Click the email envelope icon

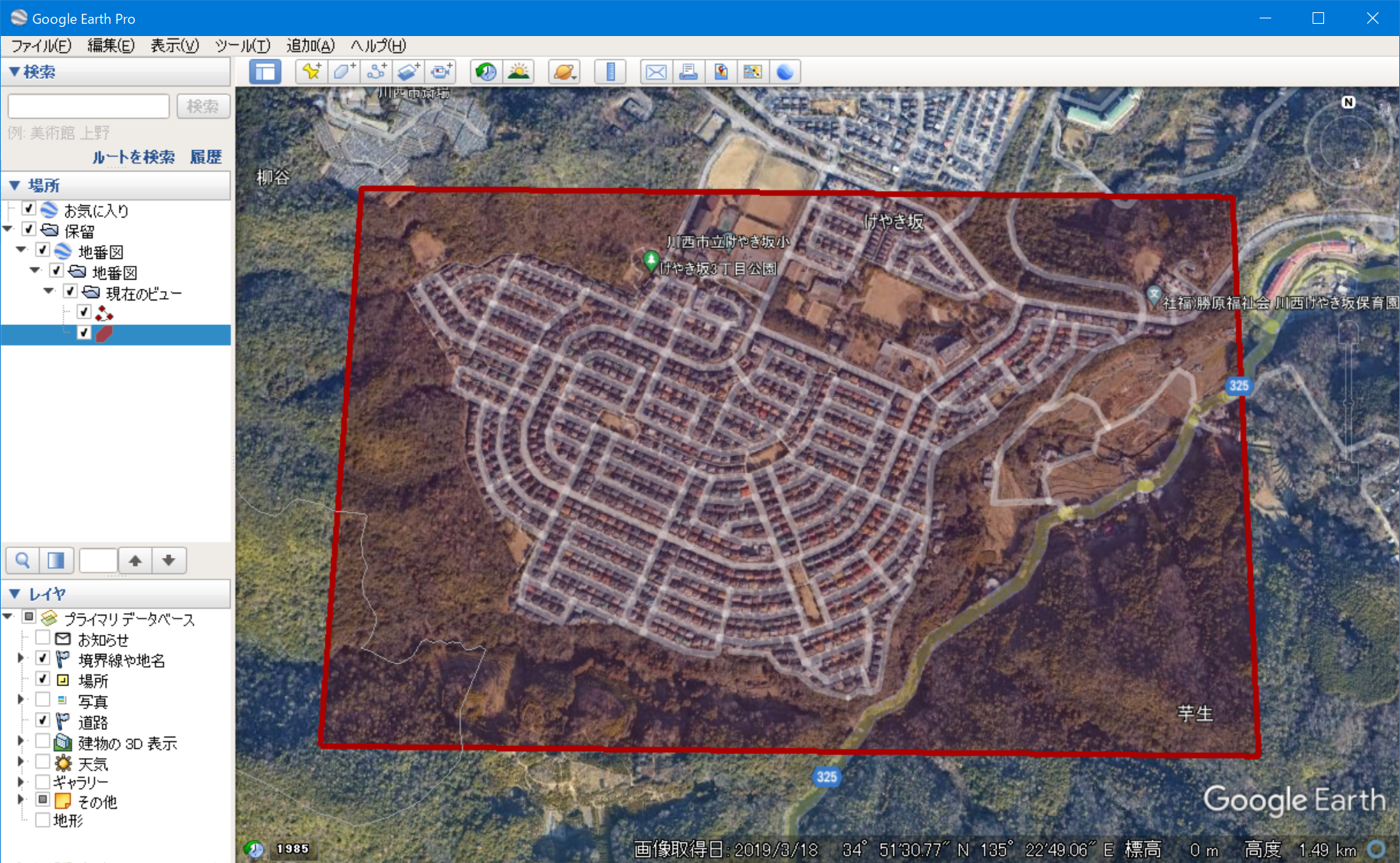pos(656,72)
